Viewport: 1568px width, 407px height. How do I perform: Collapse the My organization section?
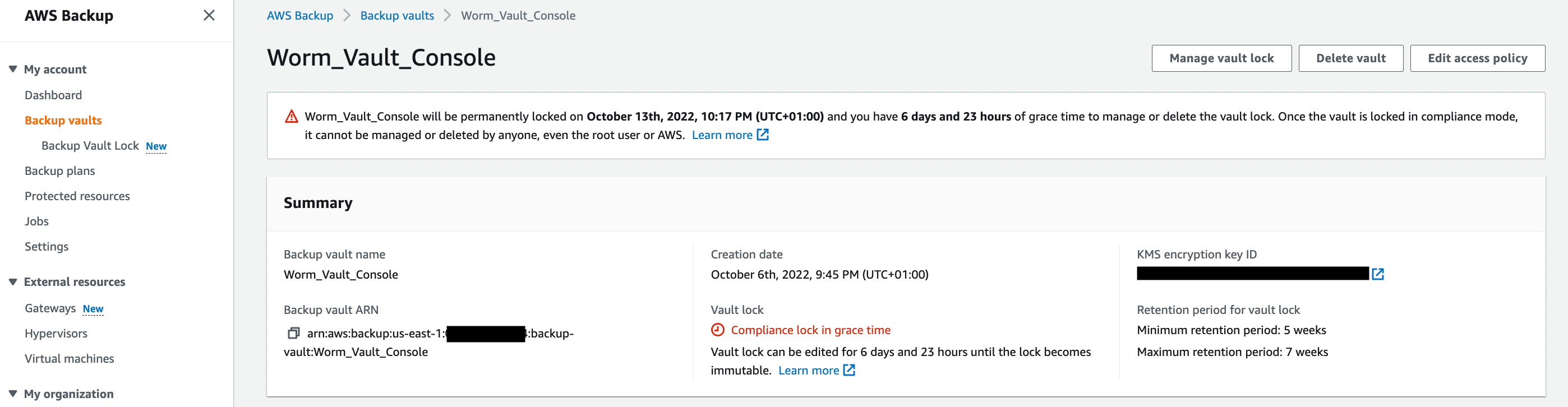13,394
